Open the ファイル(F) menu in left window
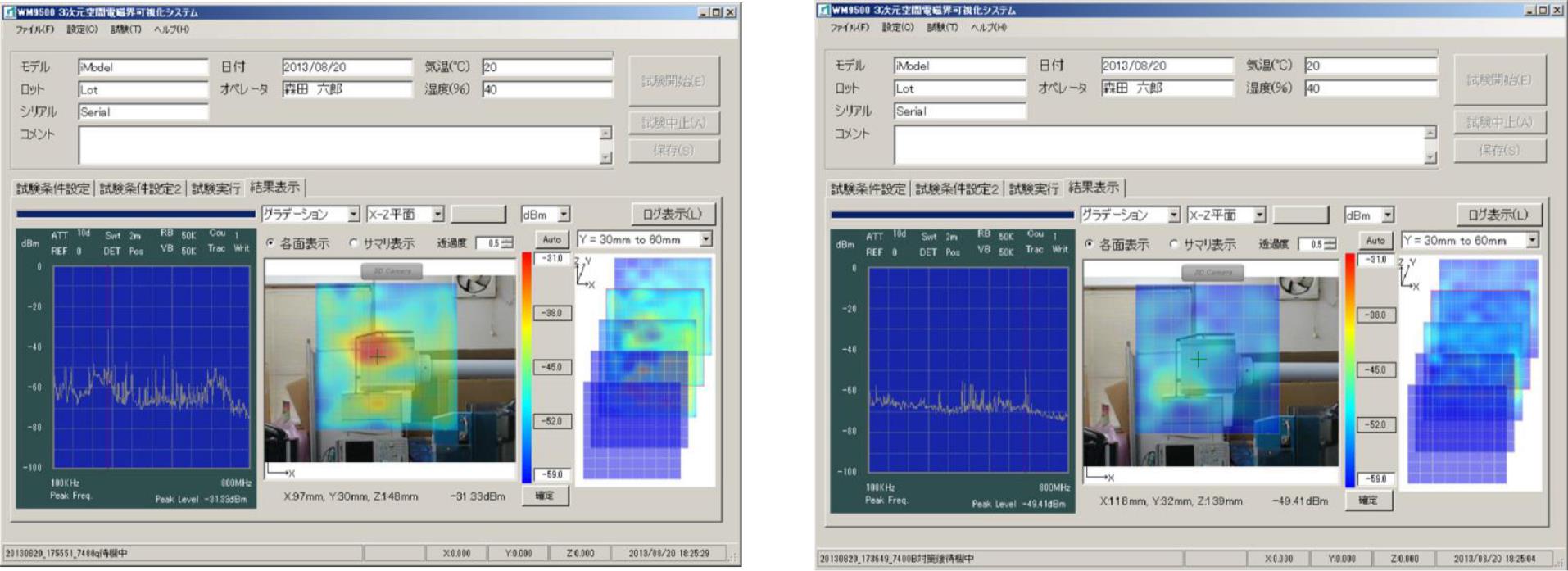The image size is (1568, 571). pyautogui.click(x=34, y=29)
